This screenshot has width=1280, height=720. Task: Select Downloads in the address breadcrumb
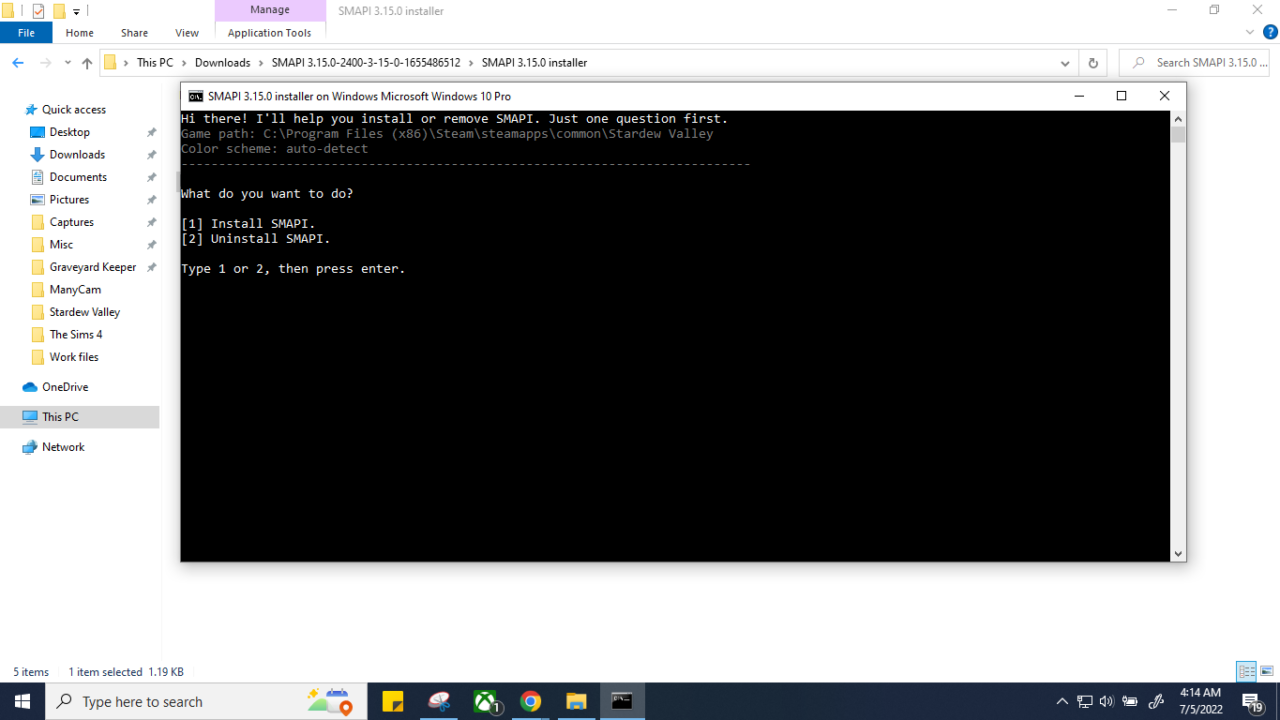tap(222, 63)
